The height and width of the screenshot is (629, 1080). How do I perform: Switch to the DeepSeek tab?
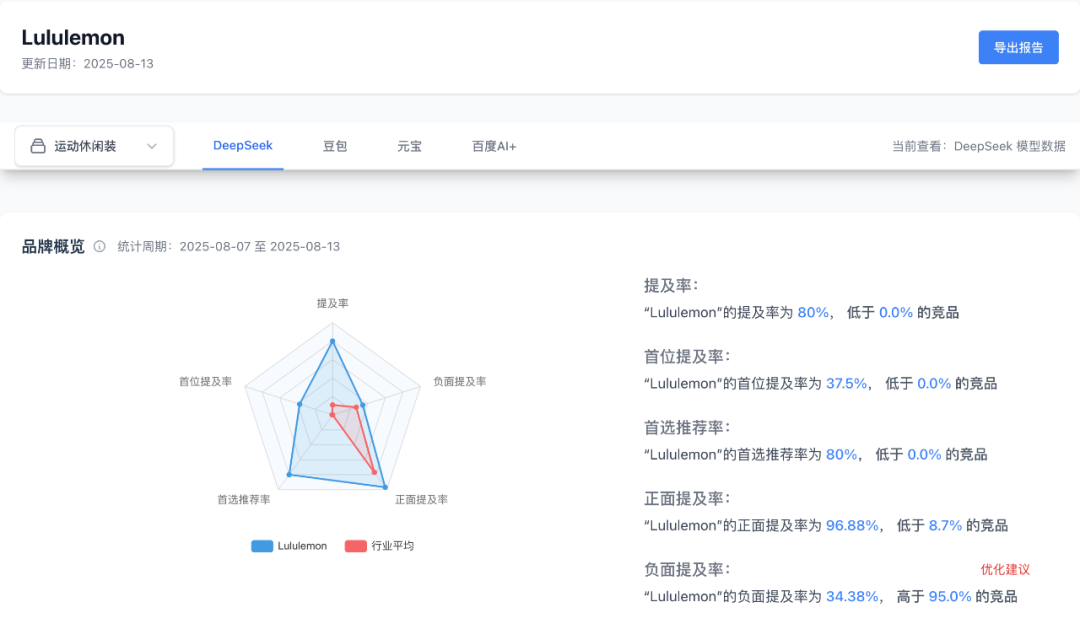242,145
